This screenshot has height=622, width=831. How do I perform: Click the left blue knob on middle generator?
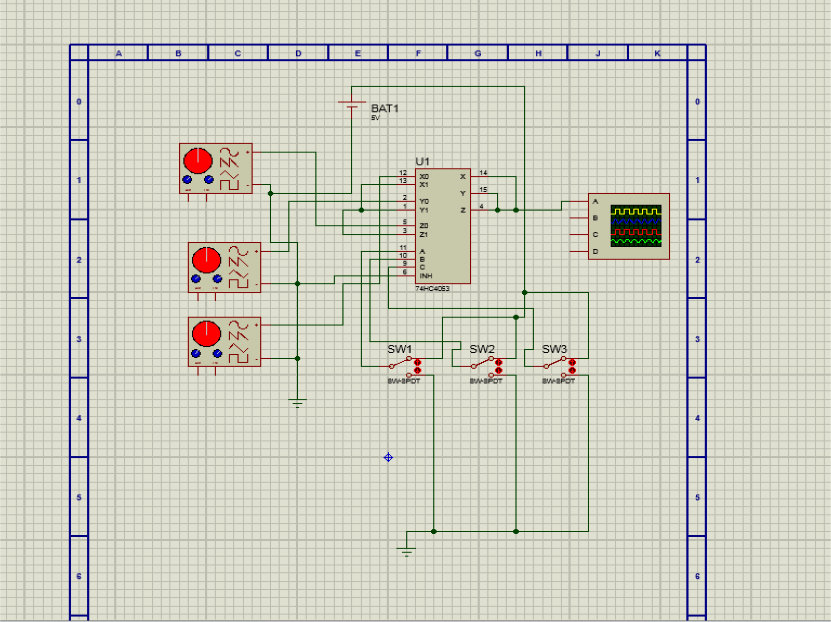click(196, 279)
